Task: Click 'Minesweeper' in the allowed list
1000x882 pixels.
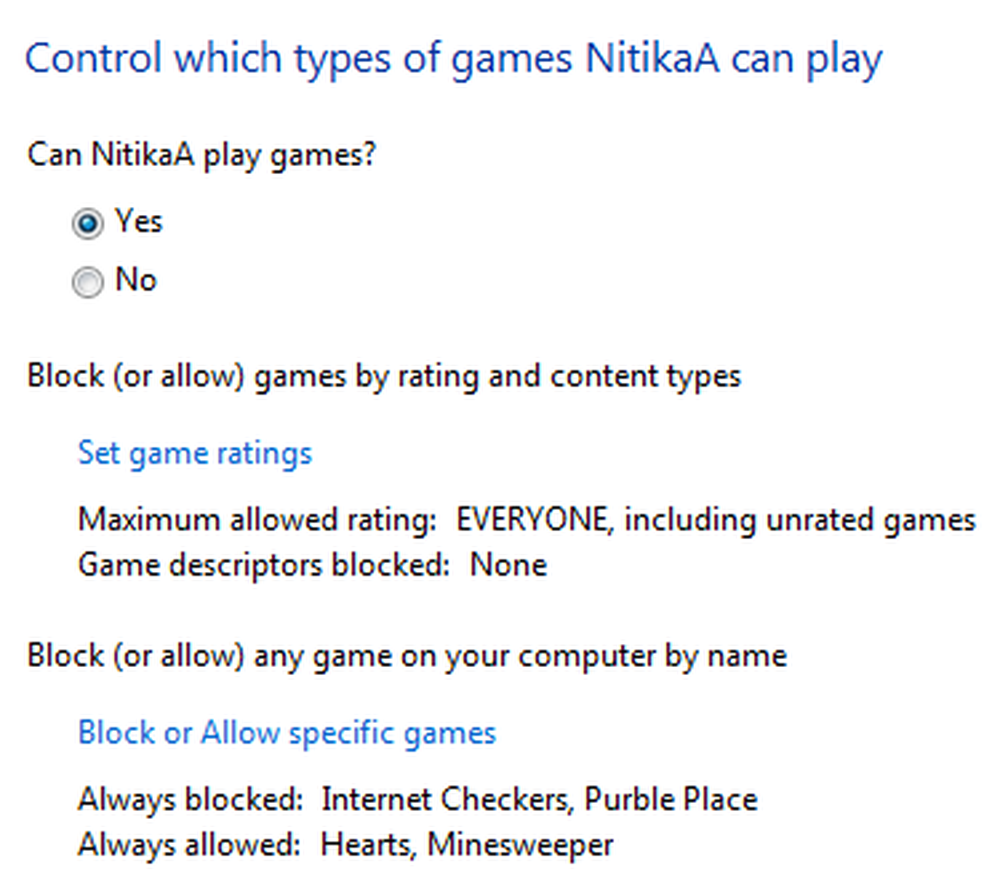Action: pos(520,846)
